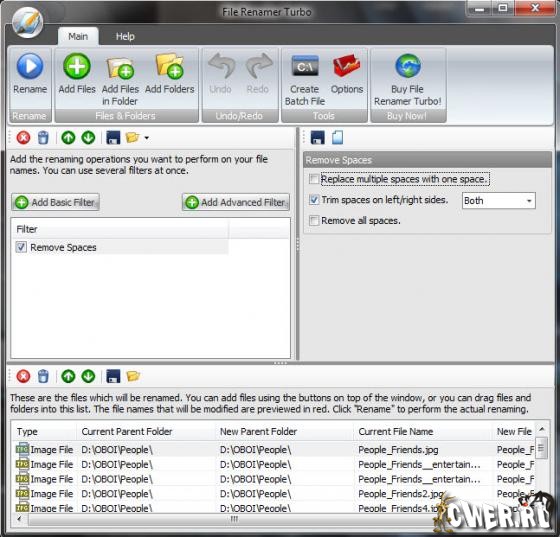Viewport: 560px width, 537px height.
Task: Toggle the Remove Spaces filter checkbox
Action: click(x=21, y=247)
